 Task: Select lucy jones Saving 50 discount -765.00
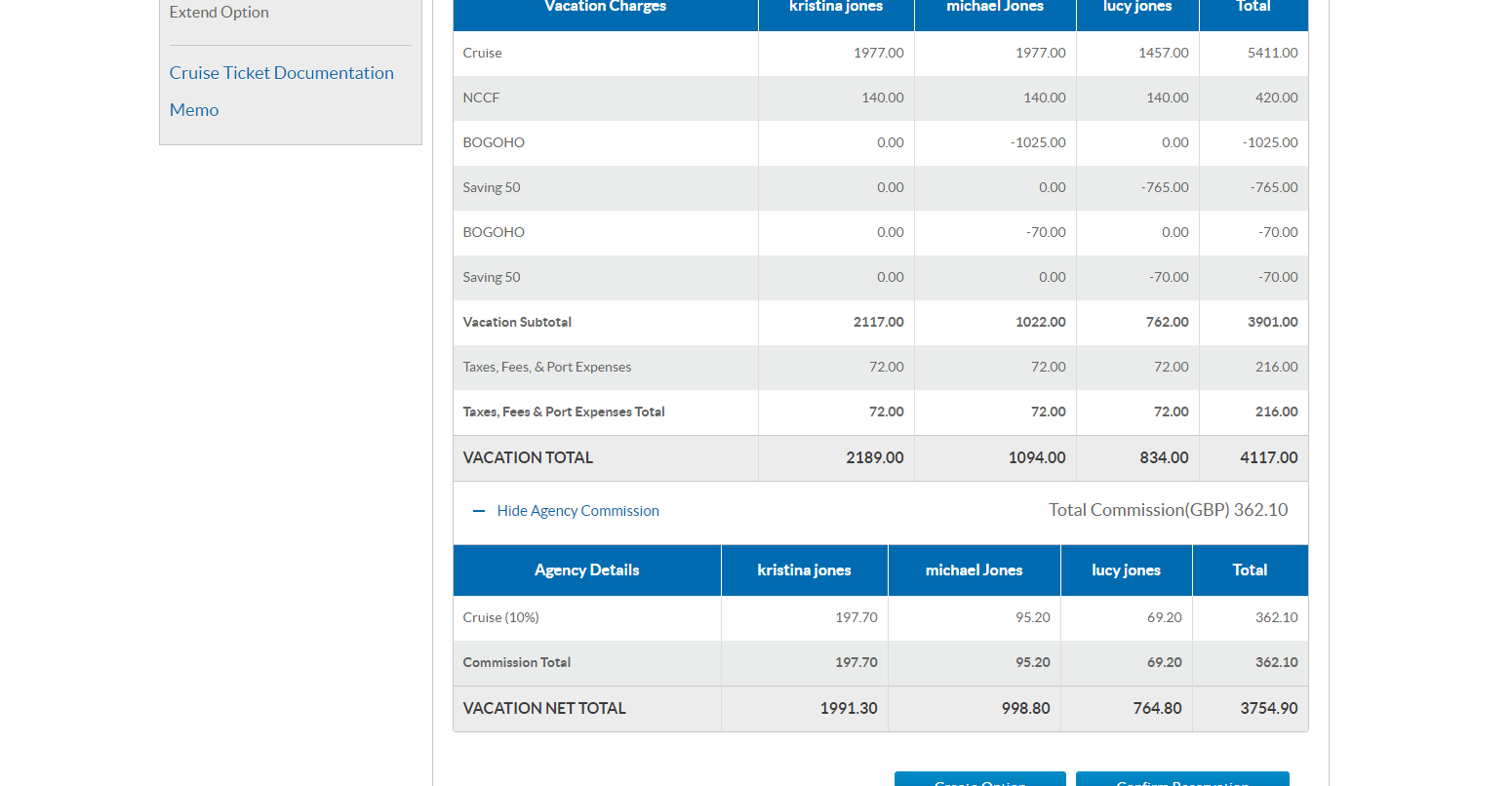point(1165,188)
